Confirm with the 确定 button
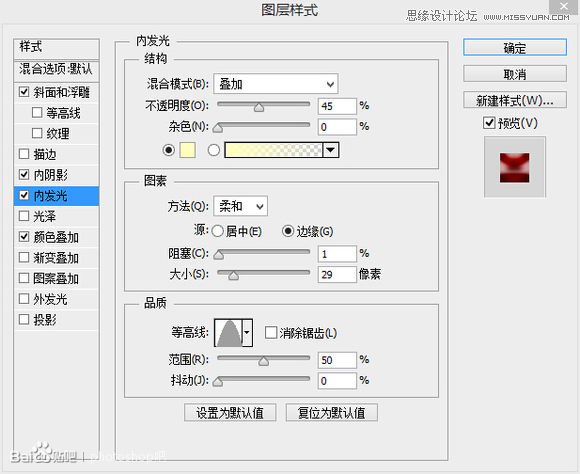Viewport: 580px width, 474px height. [515, 48]
